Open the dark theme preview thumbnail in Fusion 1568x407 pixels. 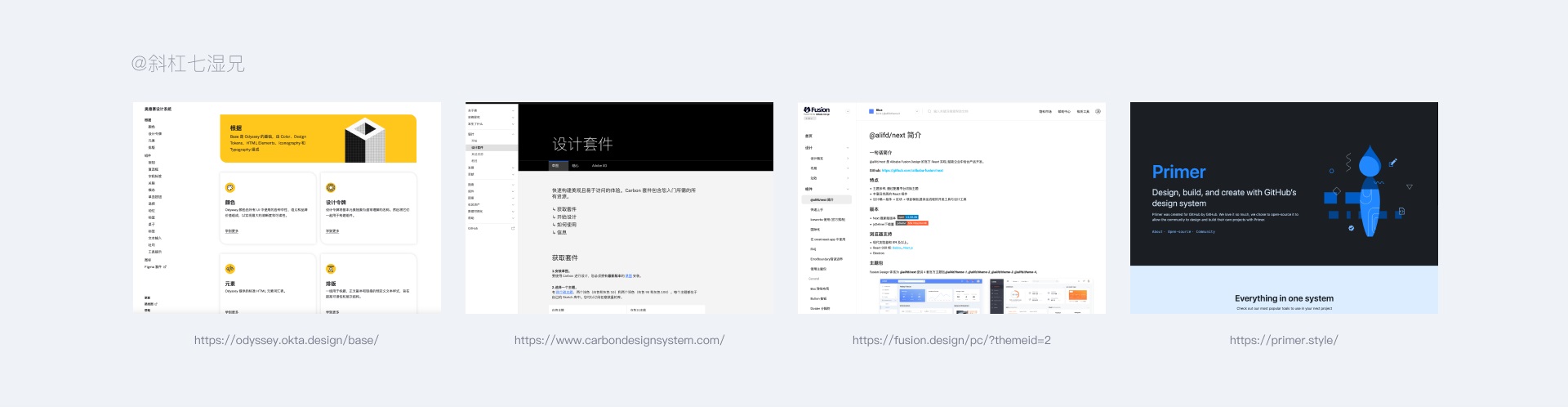(1041, 297)
